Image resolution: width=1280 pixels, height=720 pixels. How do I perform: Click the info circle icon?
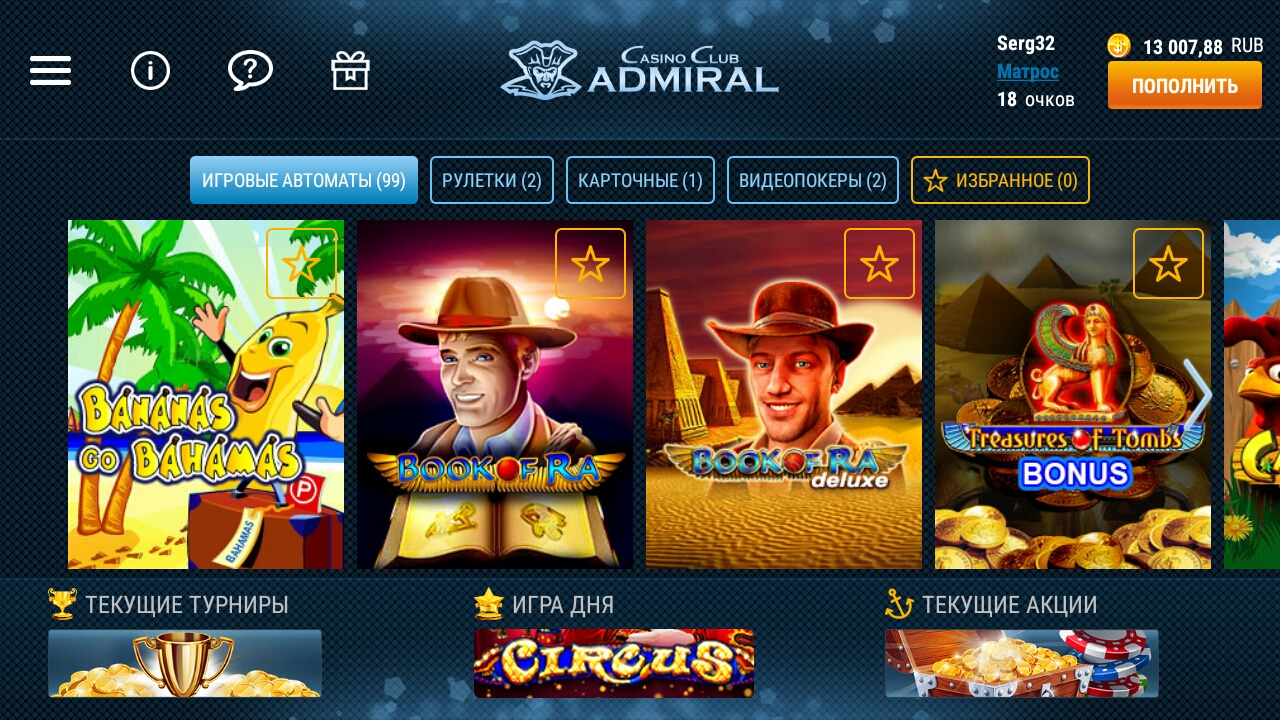click(x=151, y=71)
